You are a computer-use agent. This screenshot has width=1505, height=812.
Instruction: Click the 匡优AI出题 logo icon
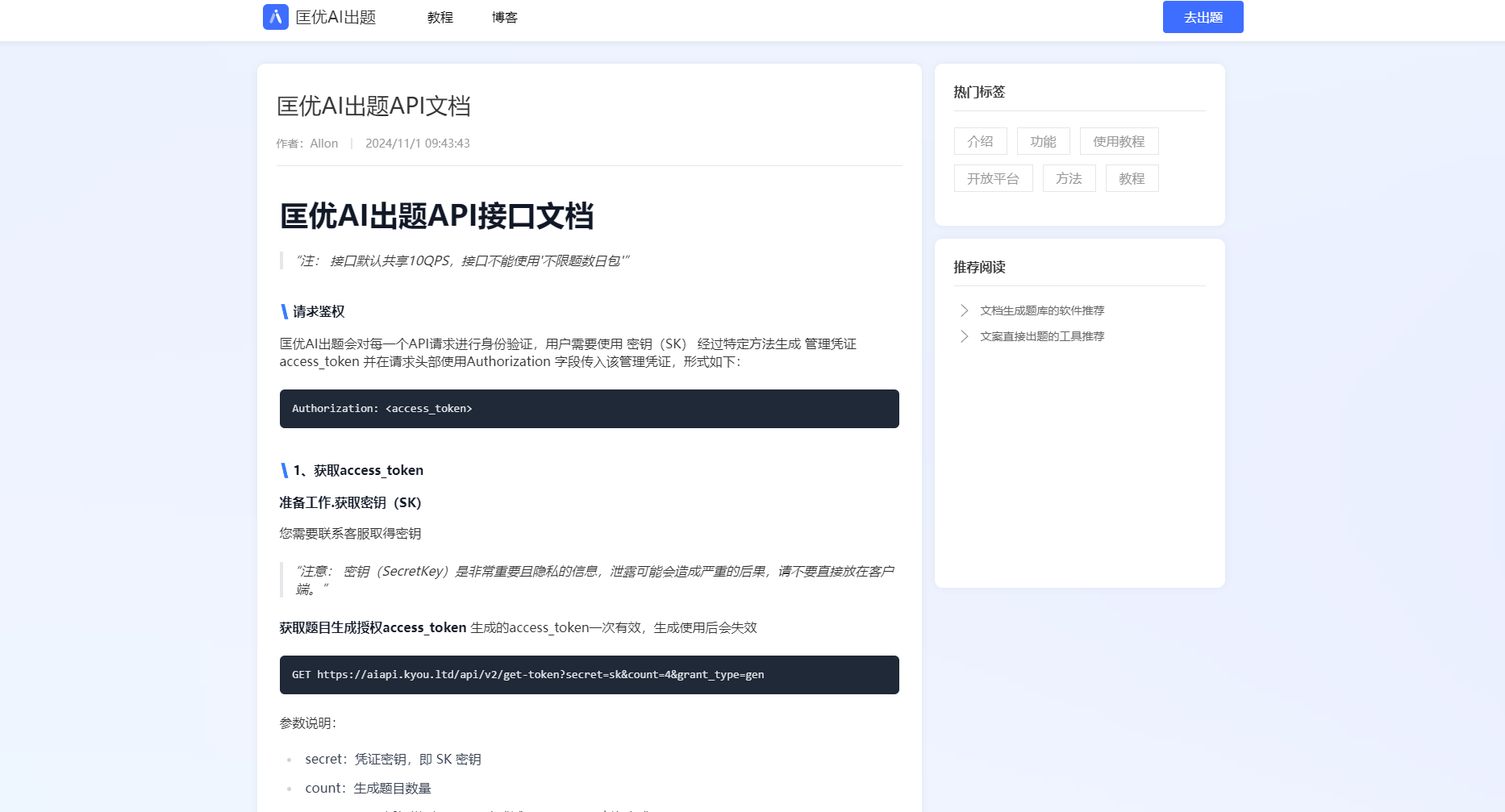[x=275, y=17]
